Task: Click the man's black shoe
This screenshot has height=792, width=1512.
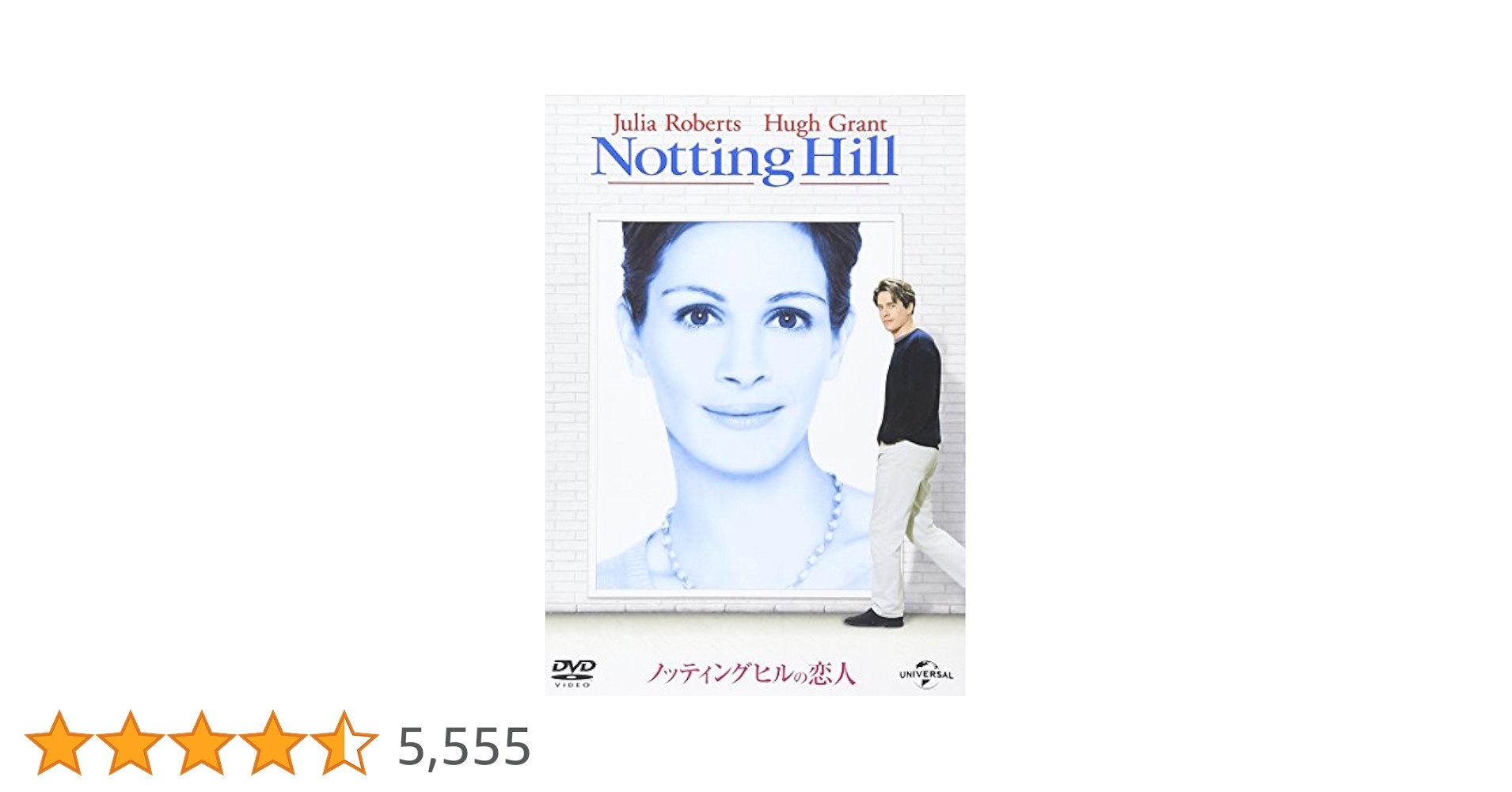Action: [873, 619]
